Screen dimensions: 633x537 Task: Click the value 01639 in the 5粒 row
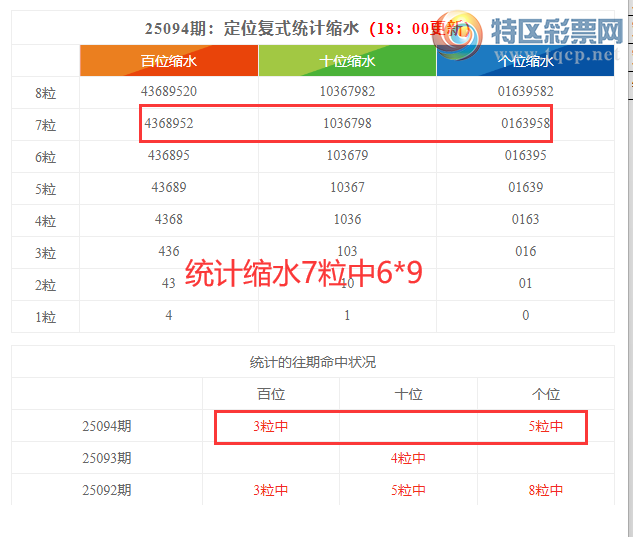525,188
